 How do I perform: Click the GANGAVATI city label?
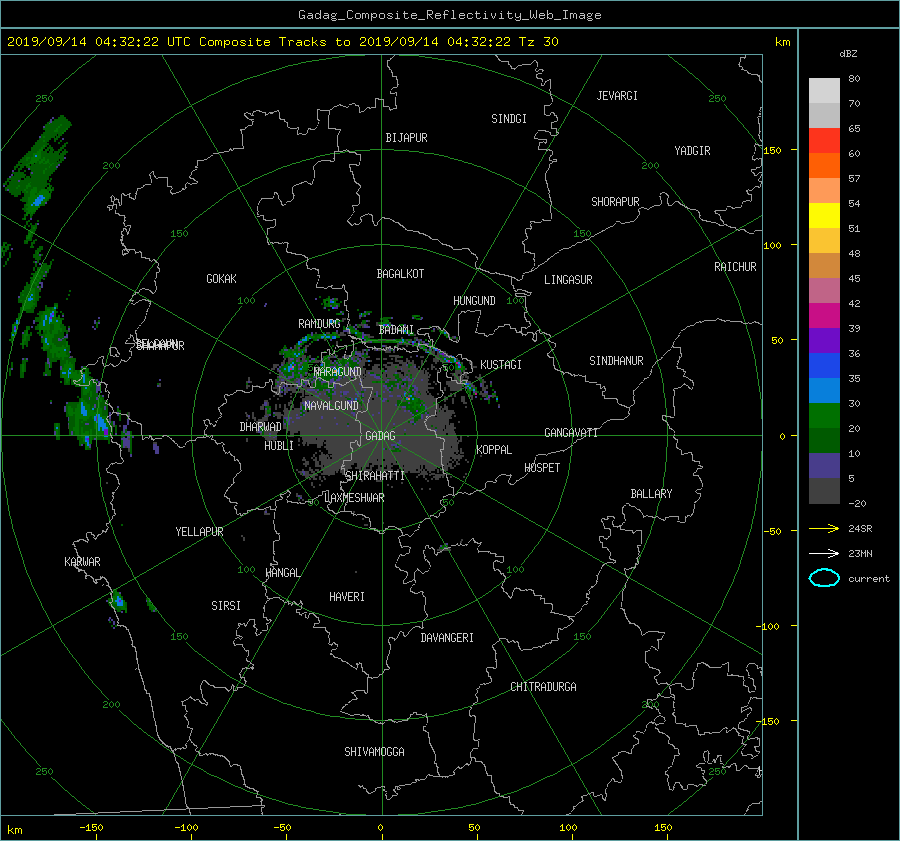[571, 433]
